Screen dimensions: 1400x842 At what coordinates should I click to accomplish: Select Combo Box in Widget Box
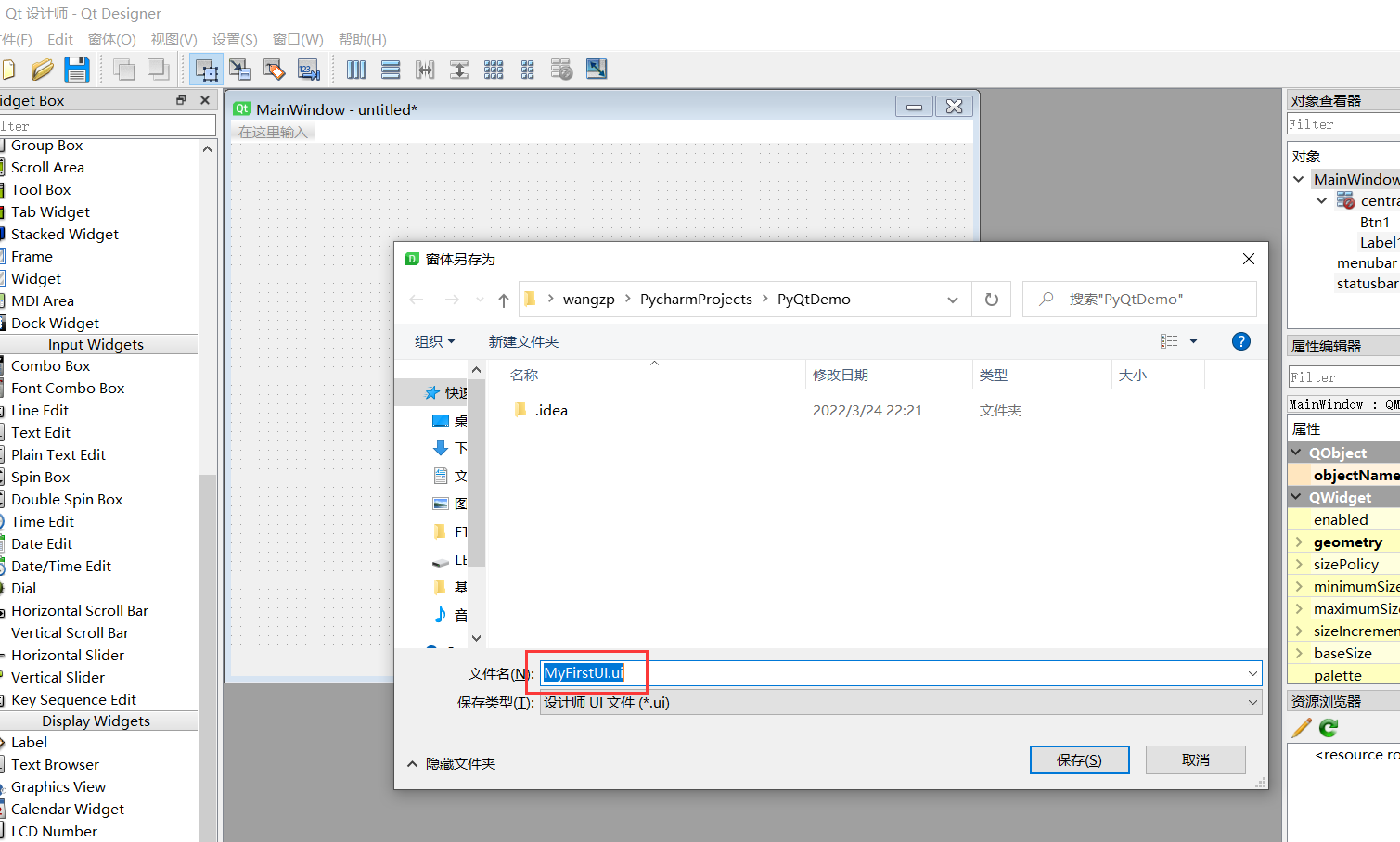click(51, 365)
